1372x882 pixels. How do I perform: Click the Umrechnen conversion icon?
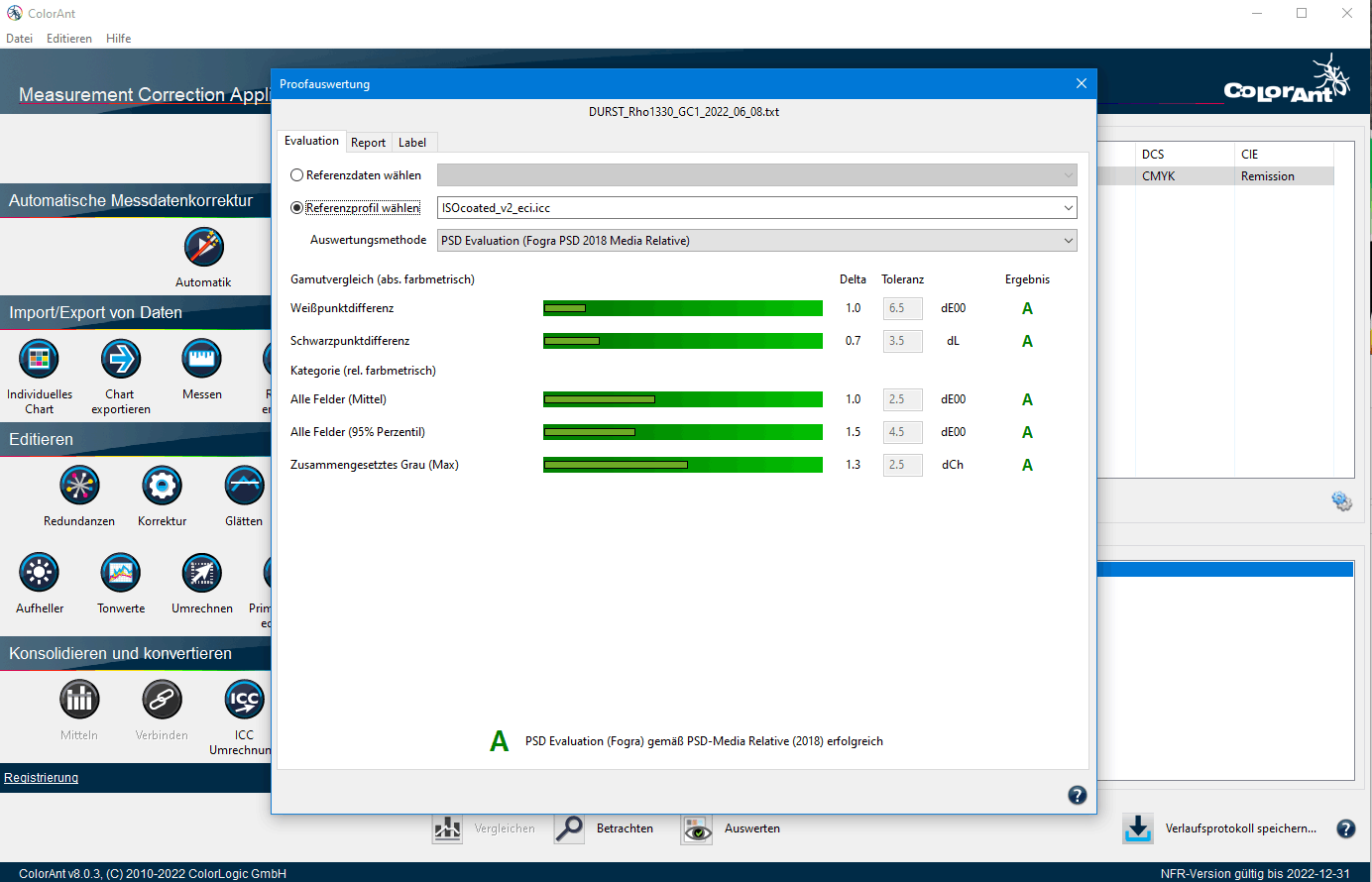pos(202,573)
